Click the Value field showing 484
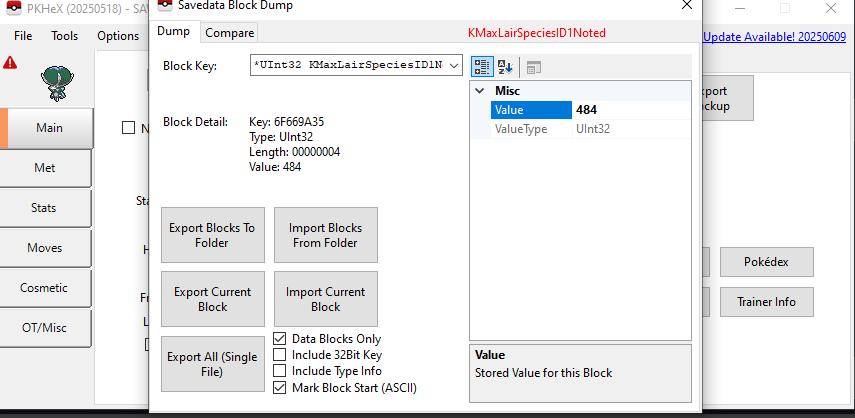The image size is (855, 418). tap(630, 110)
